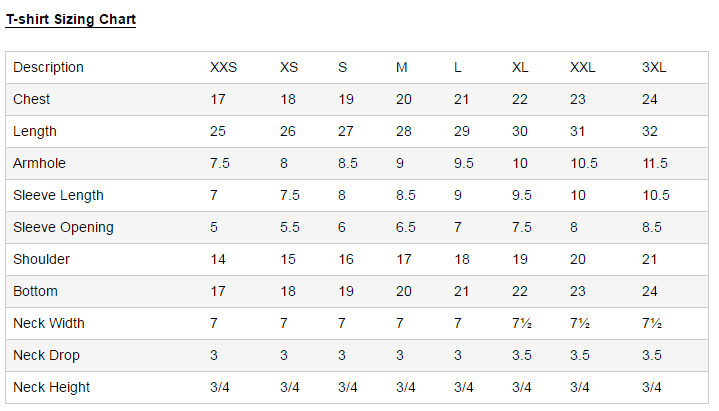Click the XL size header
The height and width of the screenshot is (411, 719).
520,67
